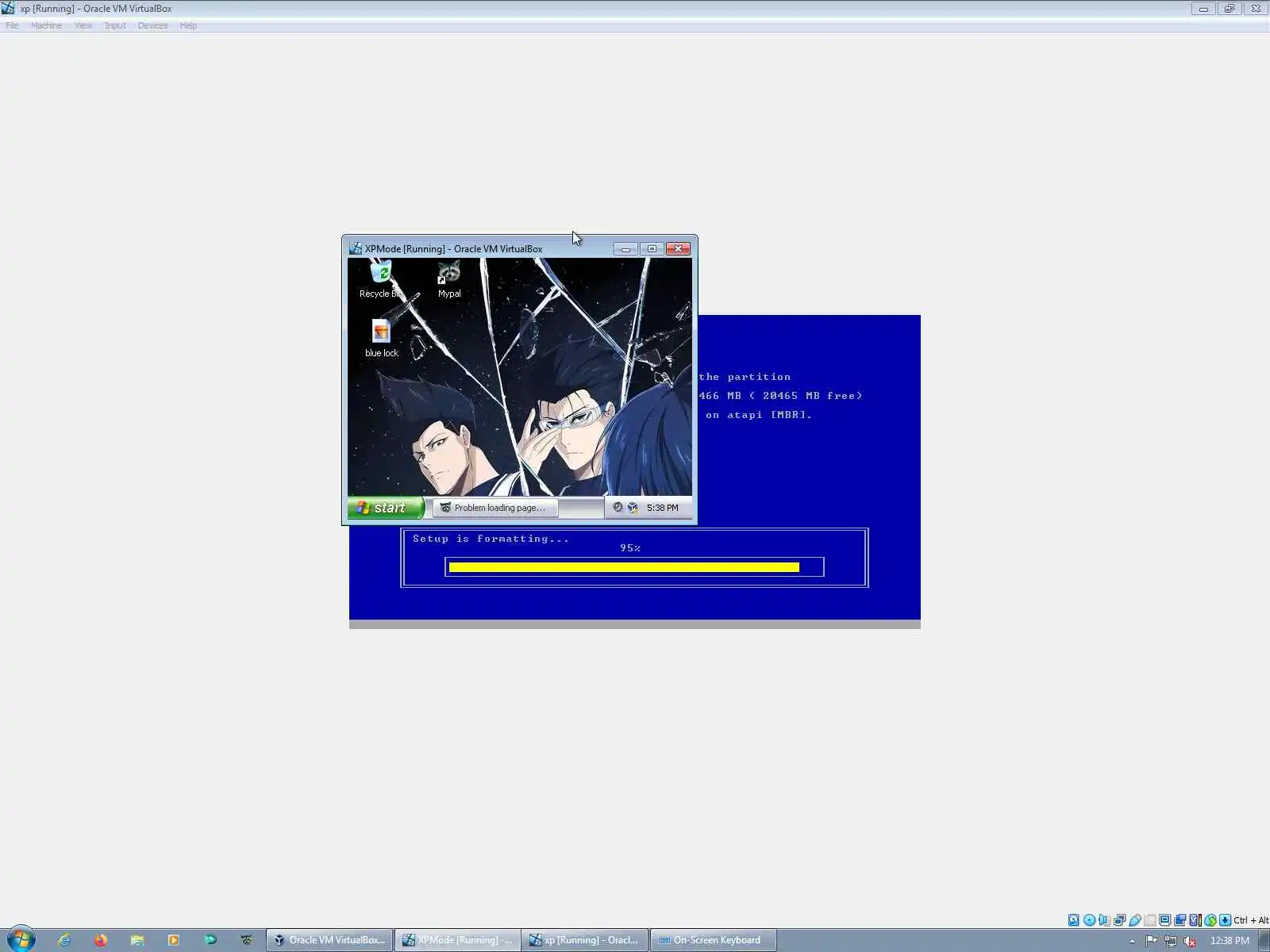The height and width of the screenshot is (952, 1270).
Task: Click the teal pinned taskbar icon
Action: [210, 940]
